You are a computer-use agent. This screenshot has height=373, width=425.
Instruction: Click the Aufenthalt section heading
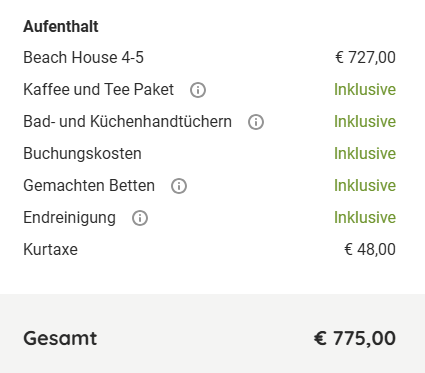(x=61, y=26)
